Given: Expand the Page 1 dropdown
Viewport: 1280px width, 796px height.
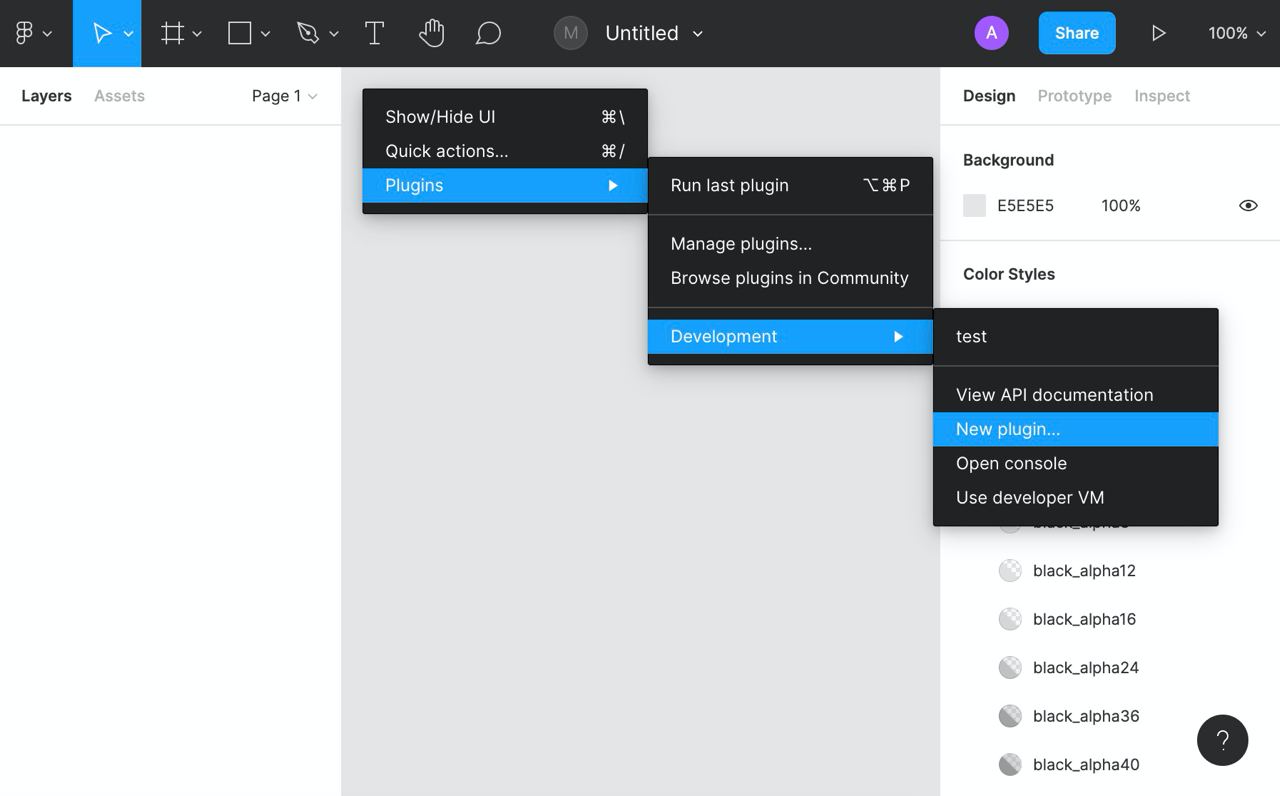Looking at the screenshot, I should coord(284,96).
